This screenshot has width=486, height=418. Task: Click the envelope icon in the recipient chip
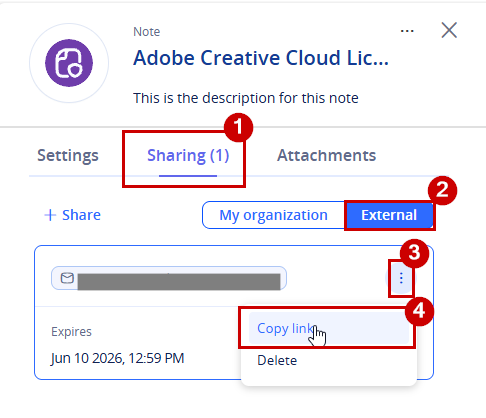pyautogui.click(x=67, y=278)
